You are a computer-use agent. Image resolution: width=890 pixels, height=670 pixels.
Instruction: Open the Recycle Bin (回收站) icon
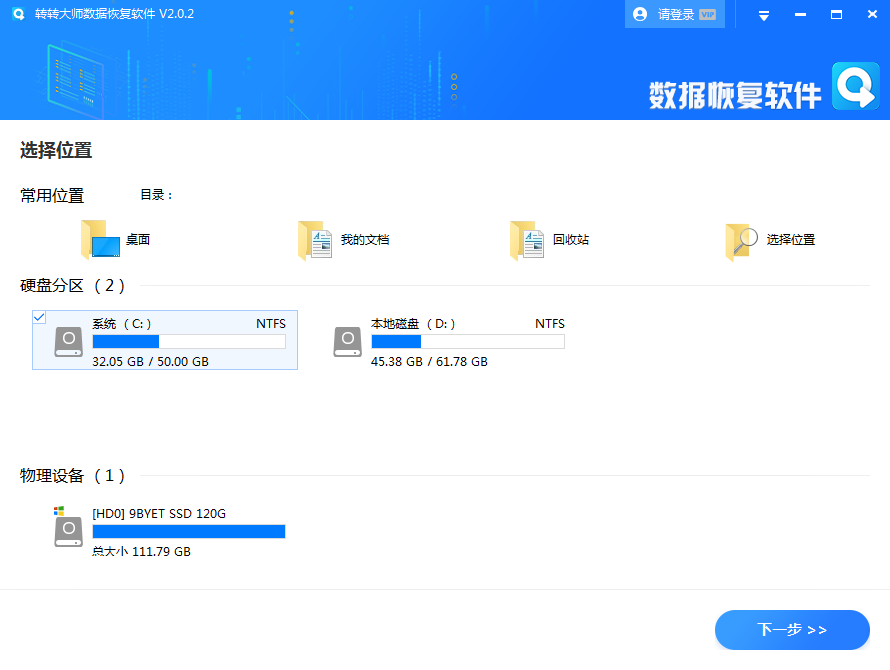[x=527, y=240]
